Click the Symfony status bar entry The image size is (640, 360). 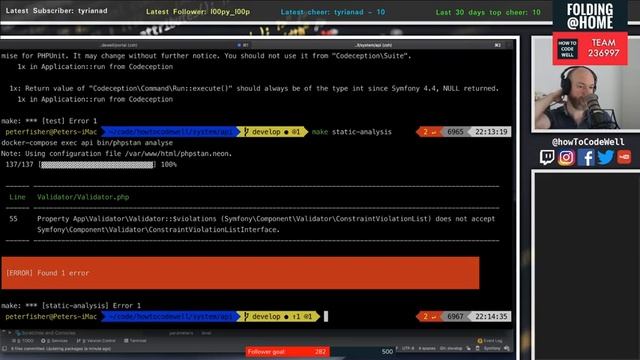[492, 348]
